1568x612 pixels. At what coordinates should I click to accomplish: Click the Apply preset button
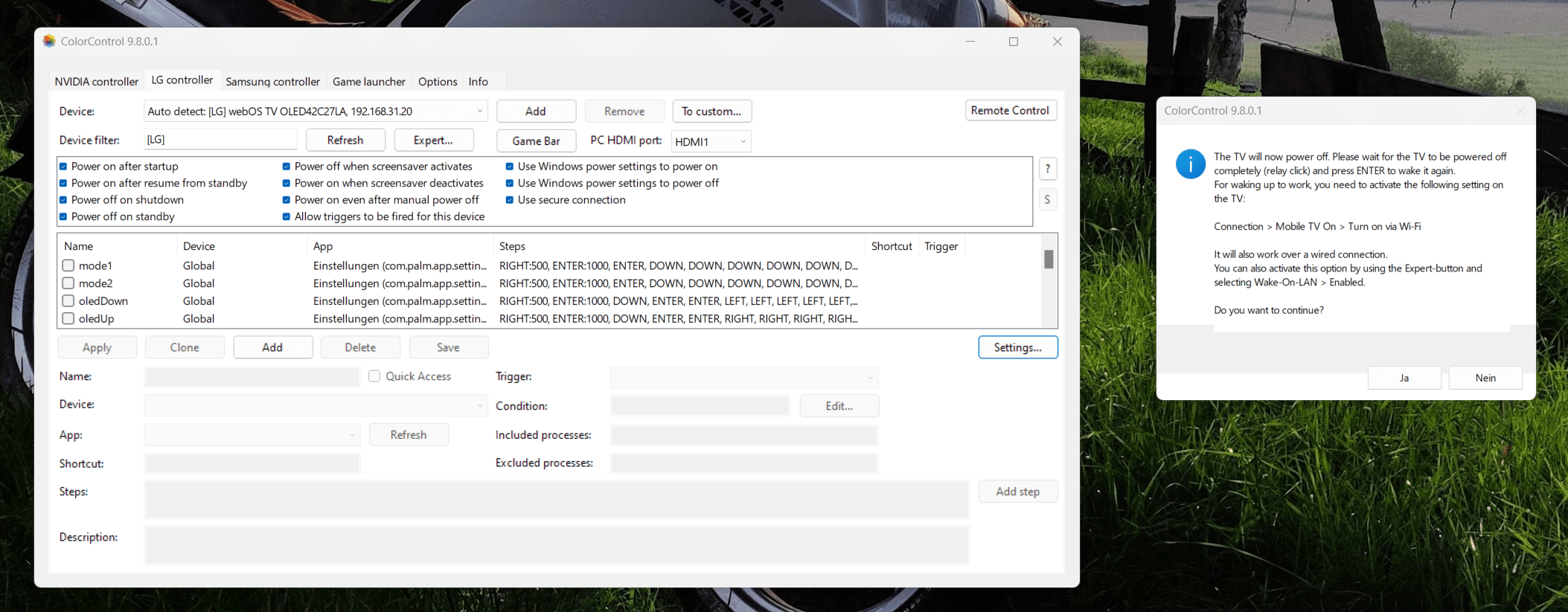pos(97,347)
